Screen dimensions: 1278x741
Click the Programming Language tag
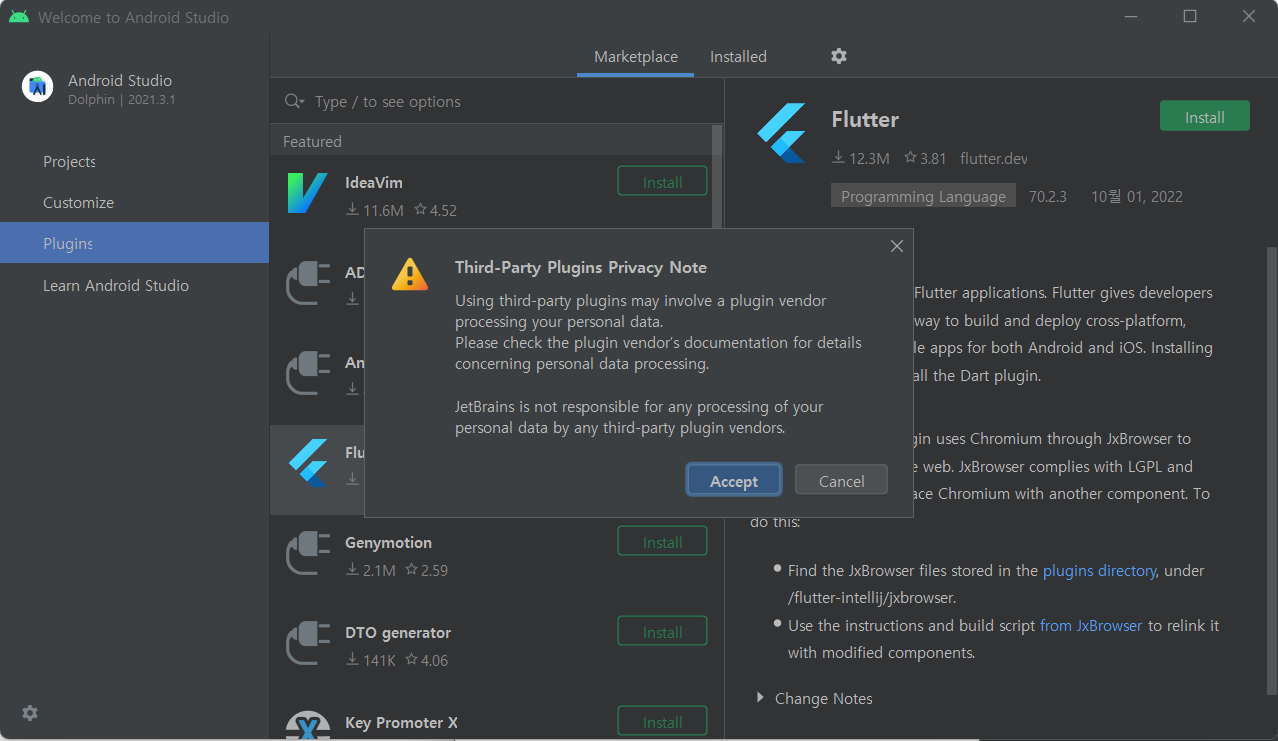click(x=923, y=196)
